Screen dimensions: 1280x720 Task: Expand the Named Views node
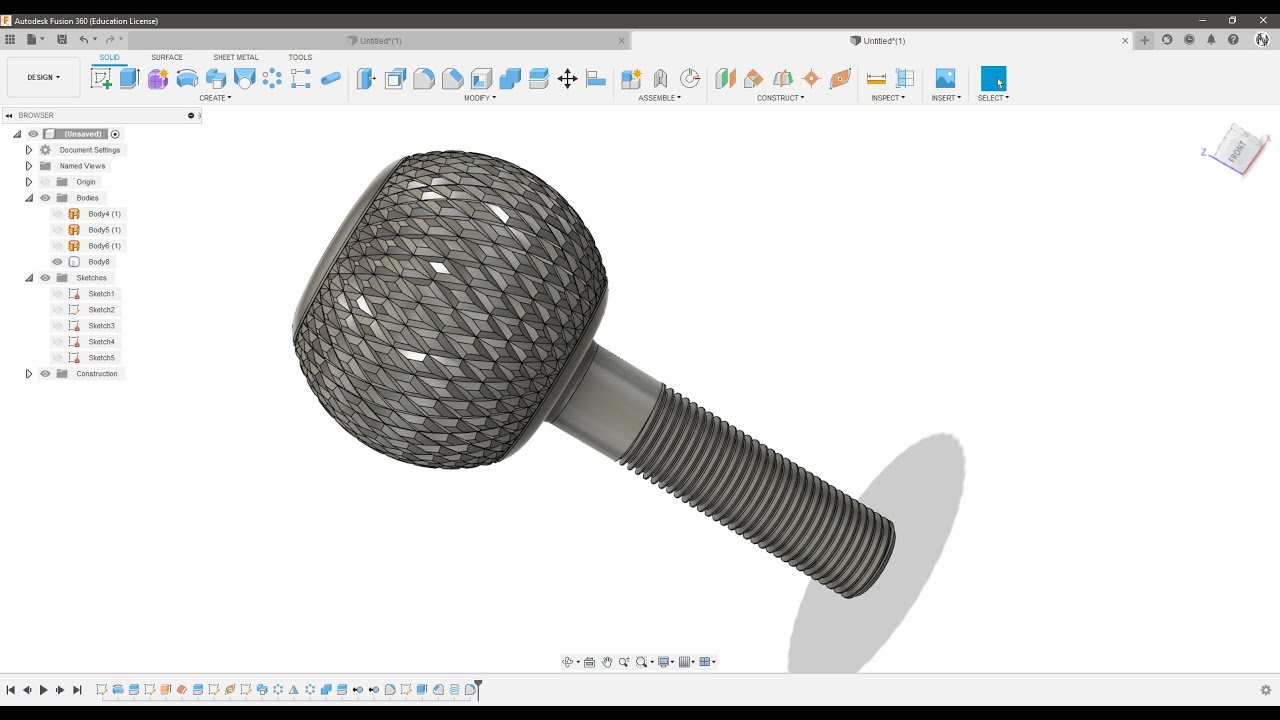(x=29, y=166)
